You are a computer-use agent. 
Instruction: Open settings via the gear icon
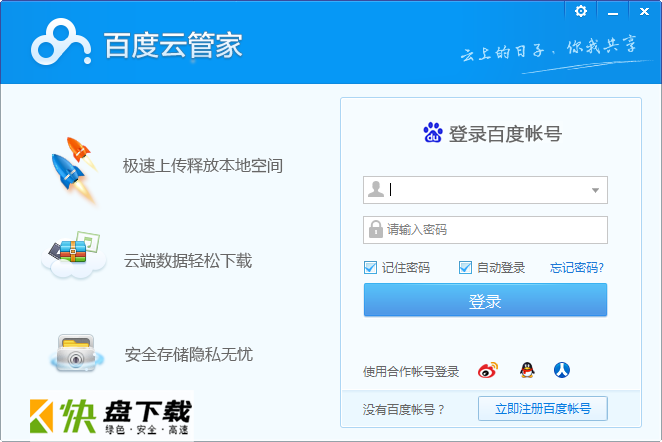581,11
